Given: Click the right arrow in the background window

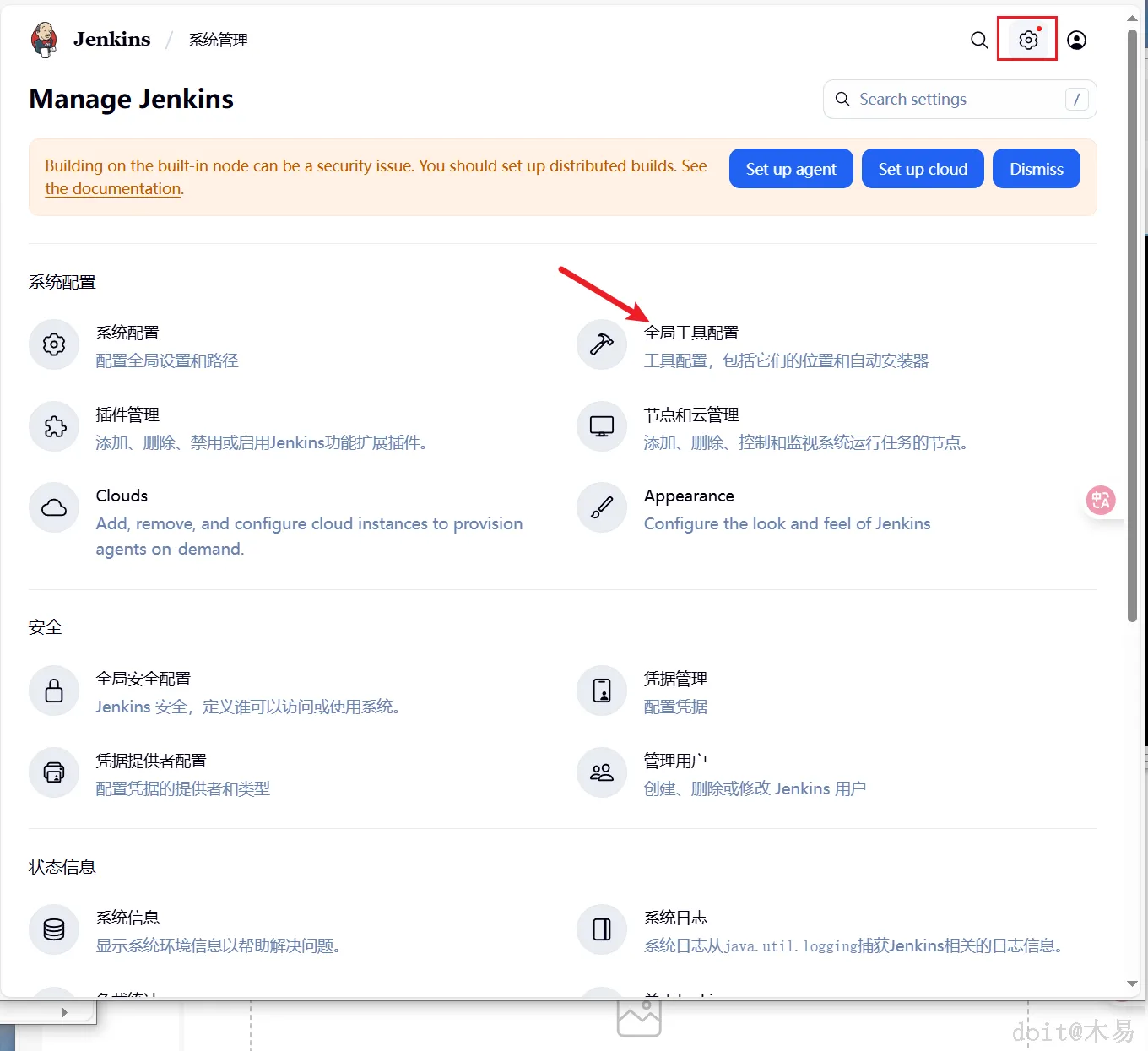Looking at the screenshot, I should click(x=64, y=1012).
